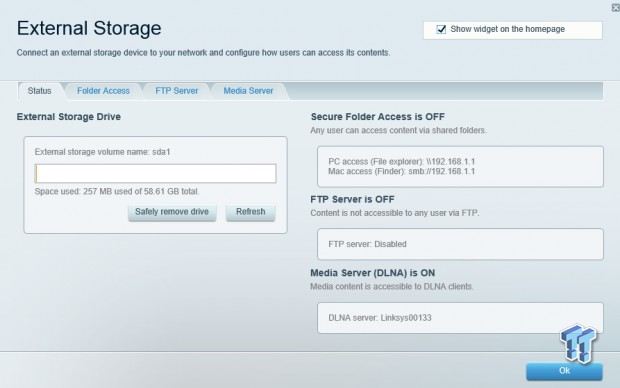
Task: Click the Space used 257 MB text
Action: (x=117, y=191)
